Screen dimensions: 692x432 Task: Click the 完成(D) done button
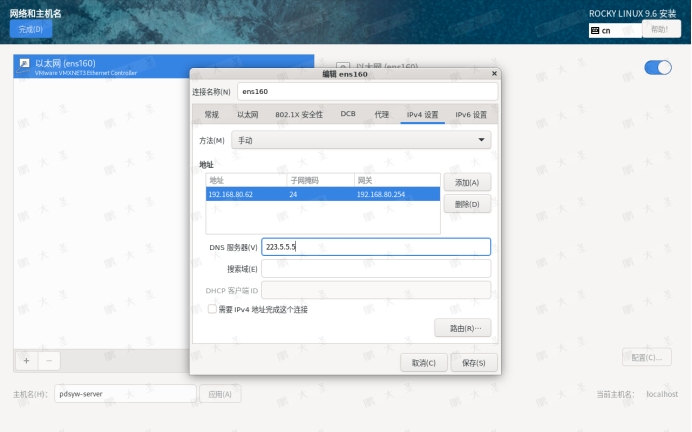click(x=31, y=29)
